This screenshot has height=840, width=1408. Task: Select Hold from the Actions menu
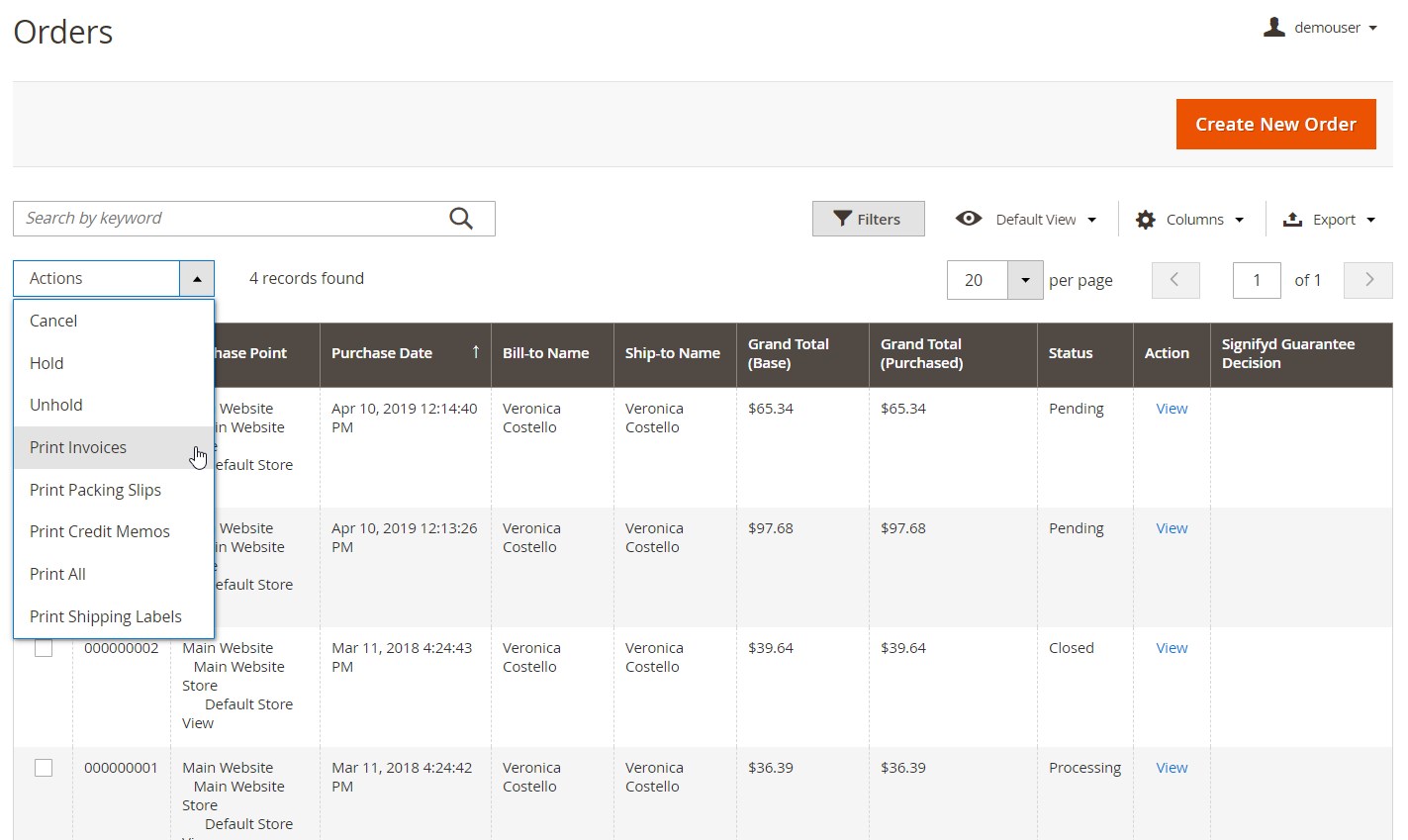(47, 363)
